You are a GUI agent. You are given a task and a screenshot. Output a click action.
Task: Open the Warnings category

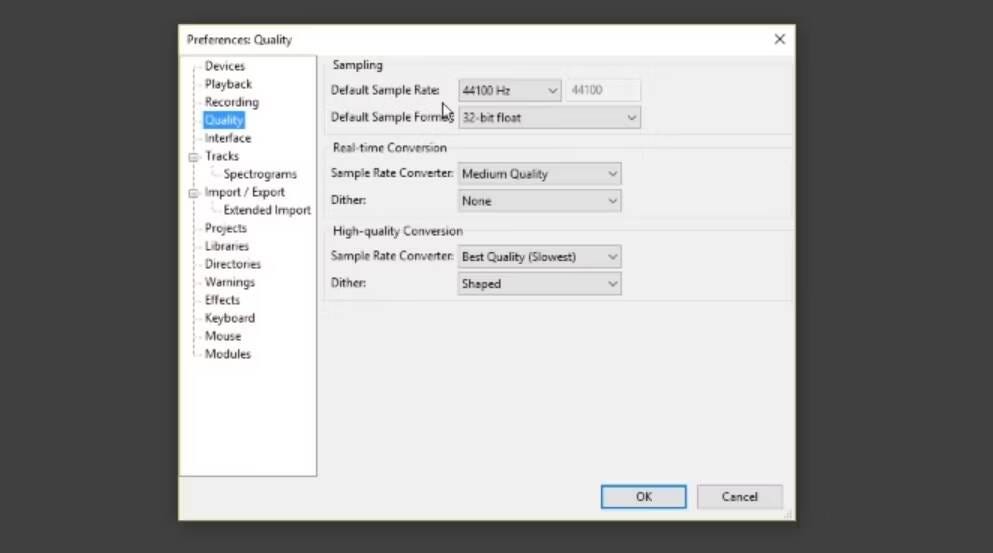point(229,283)
